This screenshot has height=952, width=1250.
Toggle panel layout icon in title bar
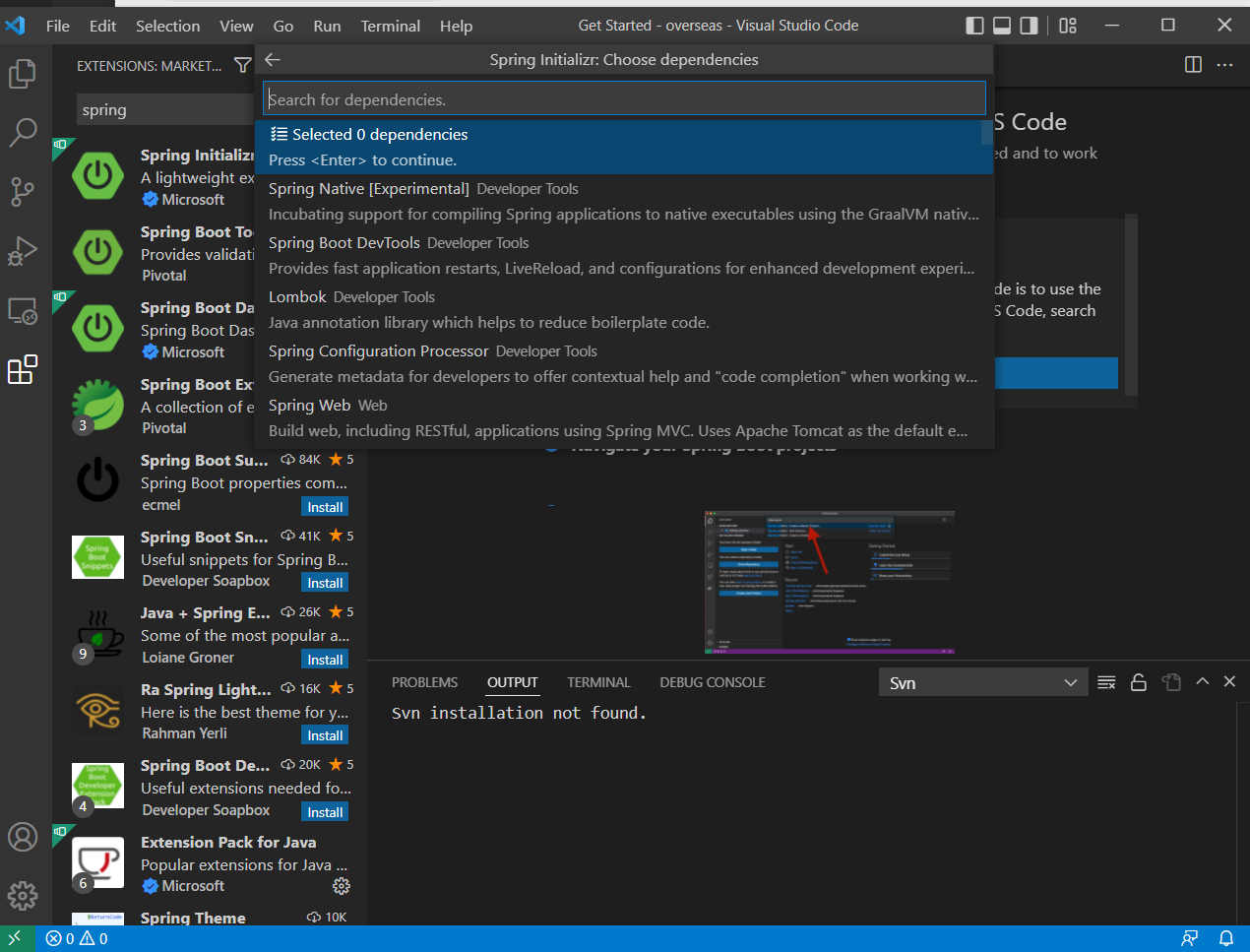1002,26
